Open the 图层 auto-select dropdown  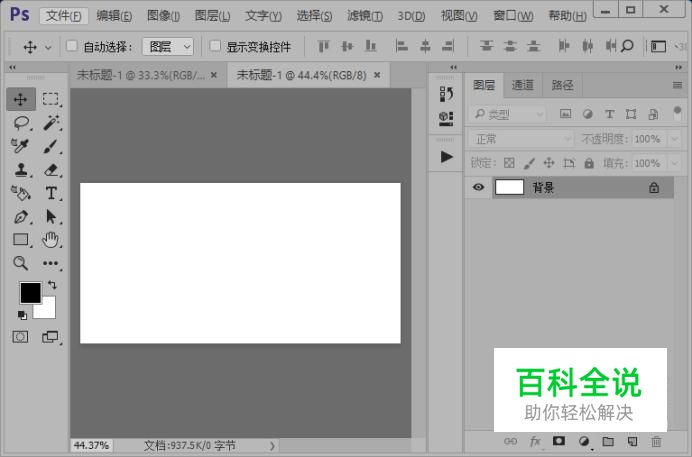168,46
